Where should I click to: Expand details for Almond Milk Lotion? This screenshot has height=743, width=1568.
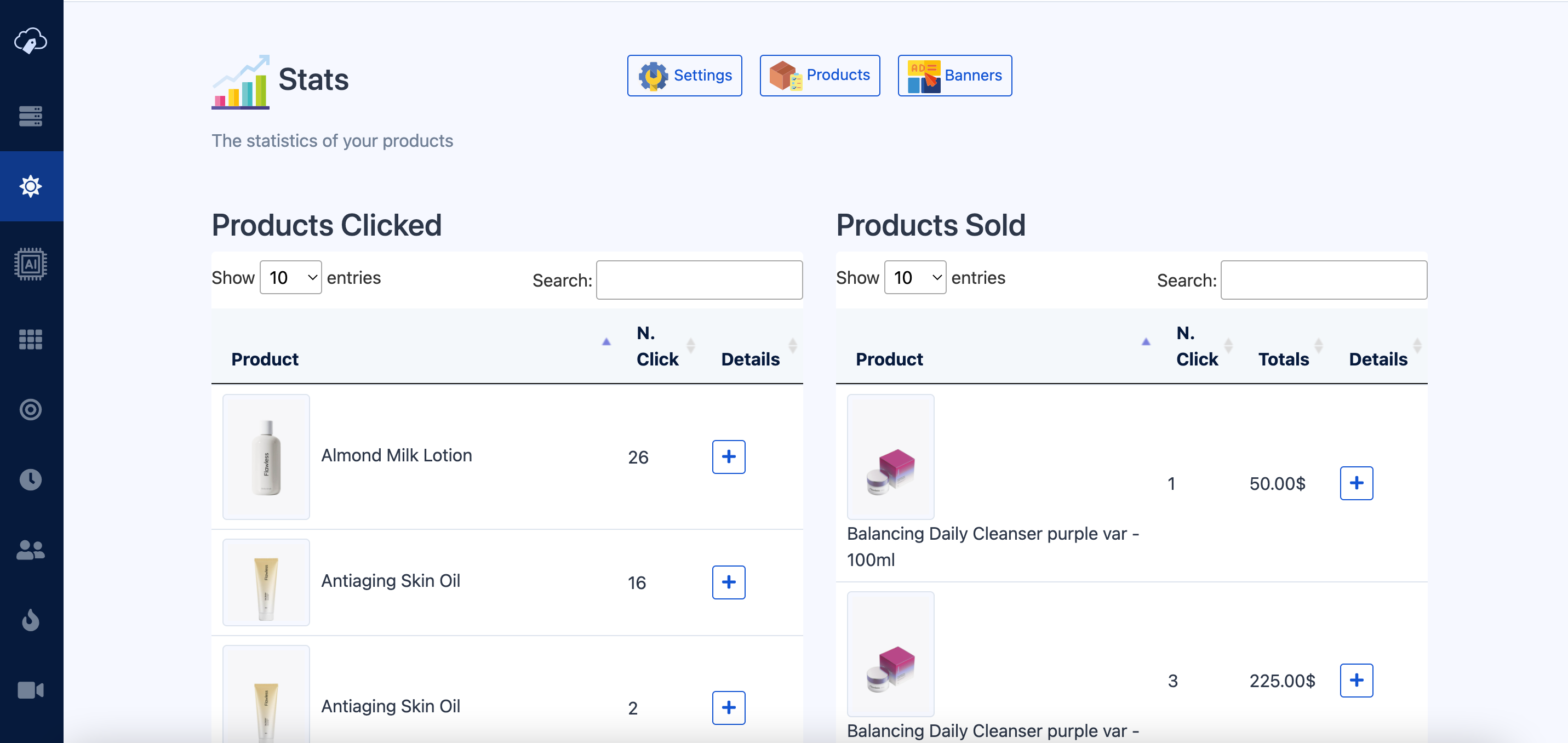click(729, 457)
